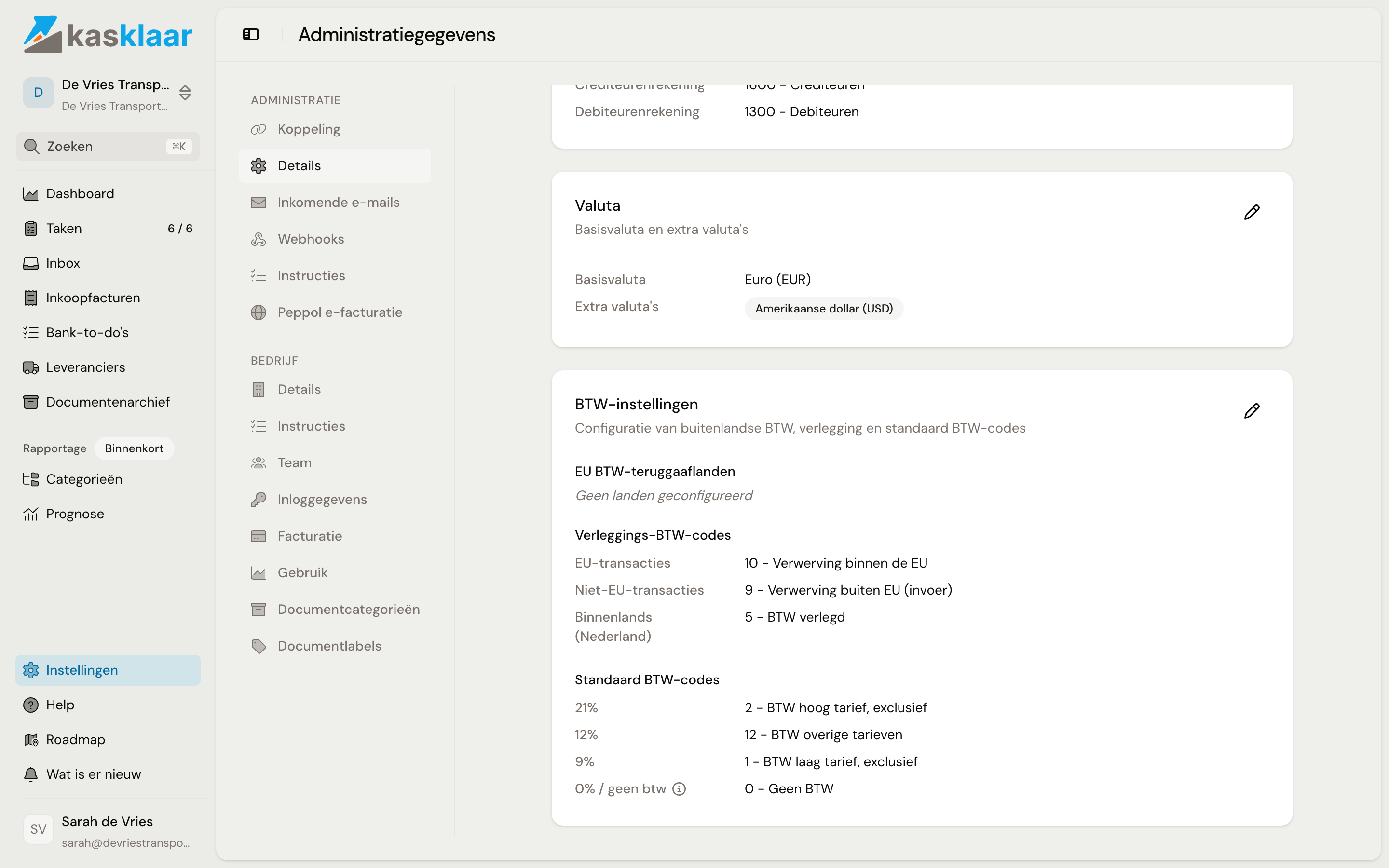The width and height of the screenshot is (1389, 868).
Task: Open Instructies under Bedrijf
Action: [335, 427]
